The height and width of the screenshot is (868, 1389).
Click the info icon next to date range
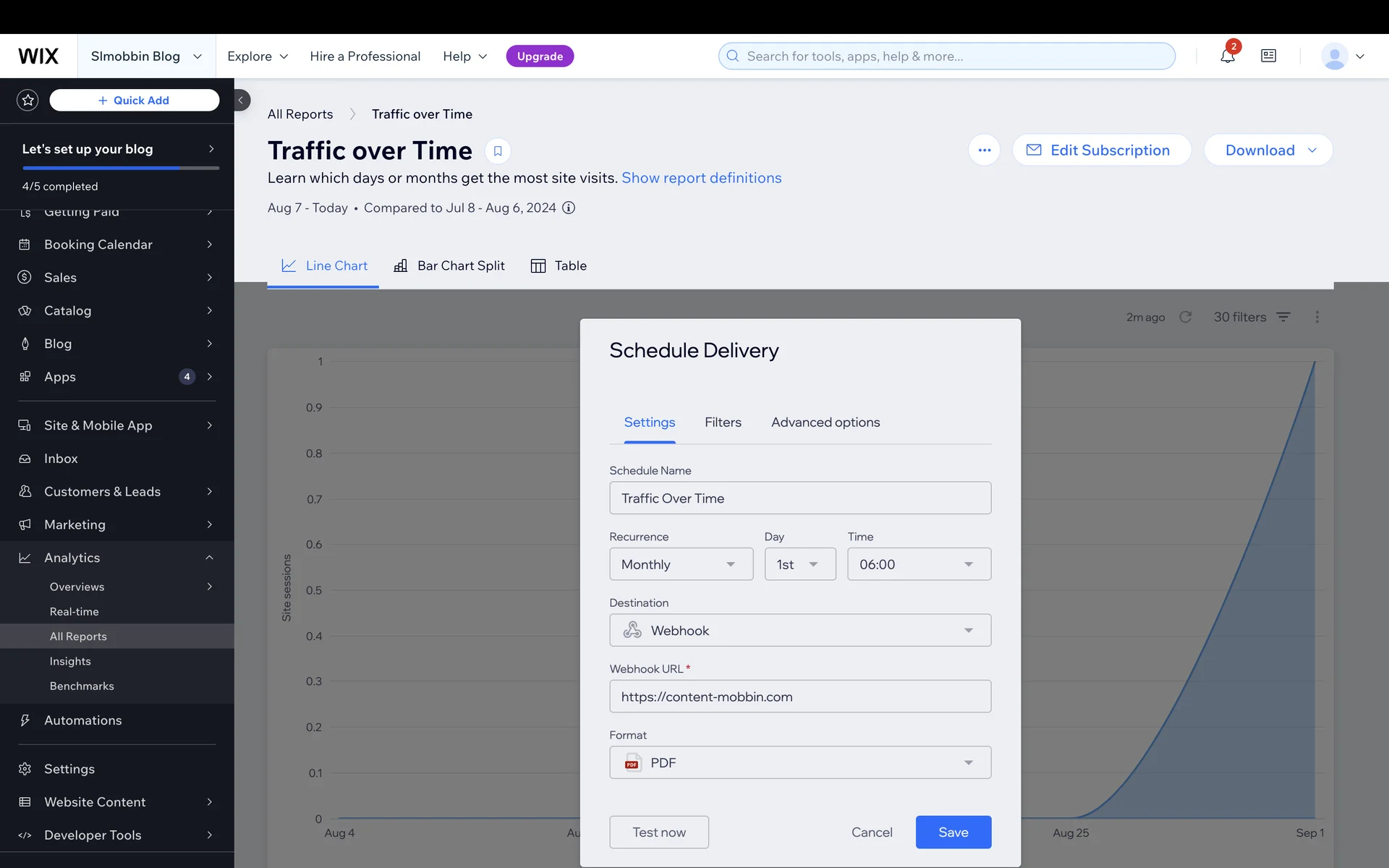pos(569,208)
